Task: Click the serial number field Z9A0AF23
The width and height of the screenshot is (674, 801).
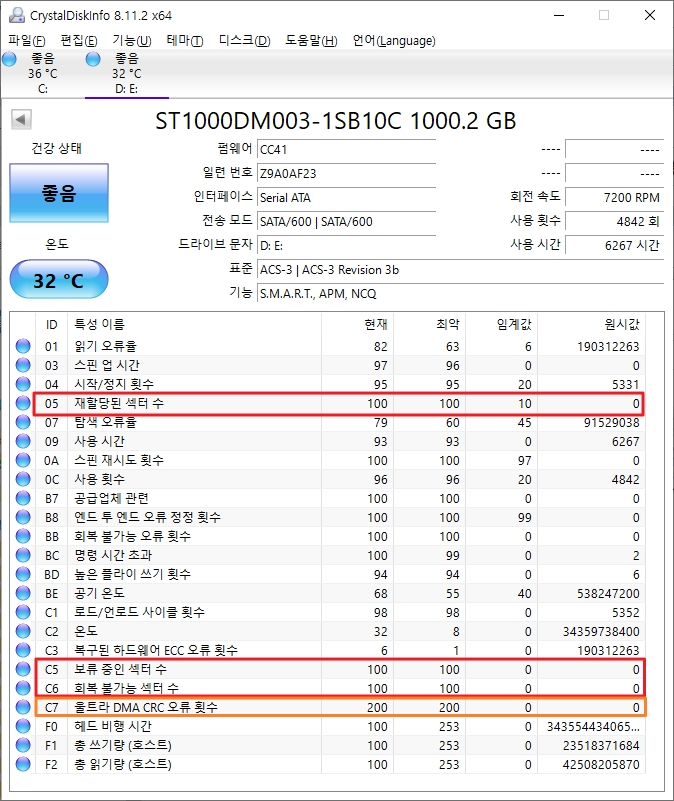Action: coord(346,174)
